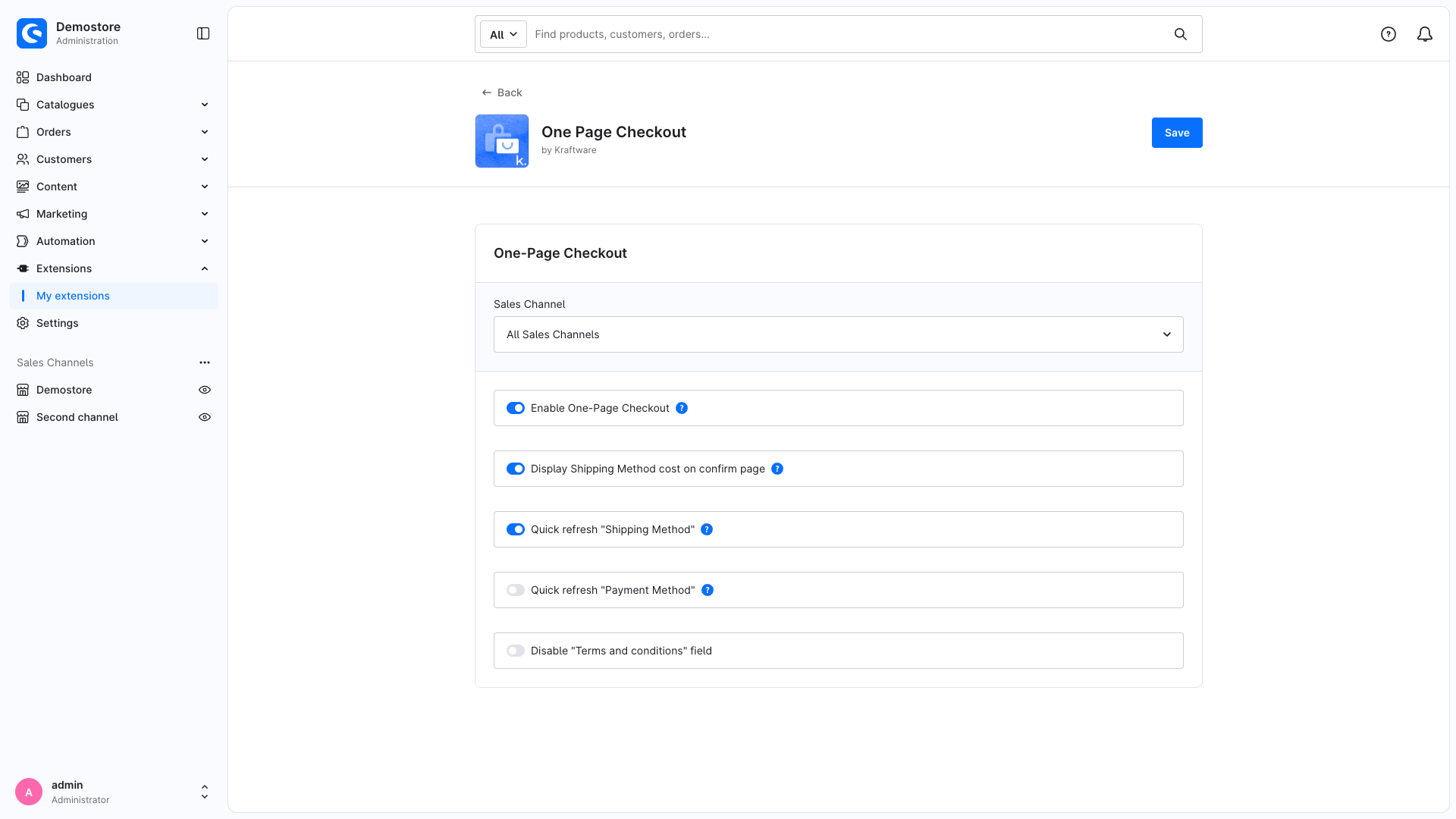Click the Settings gear icon

tap(23, 323)
